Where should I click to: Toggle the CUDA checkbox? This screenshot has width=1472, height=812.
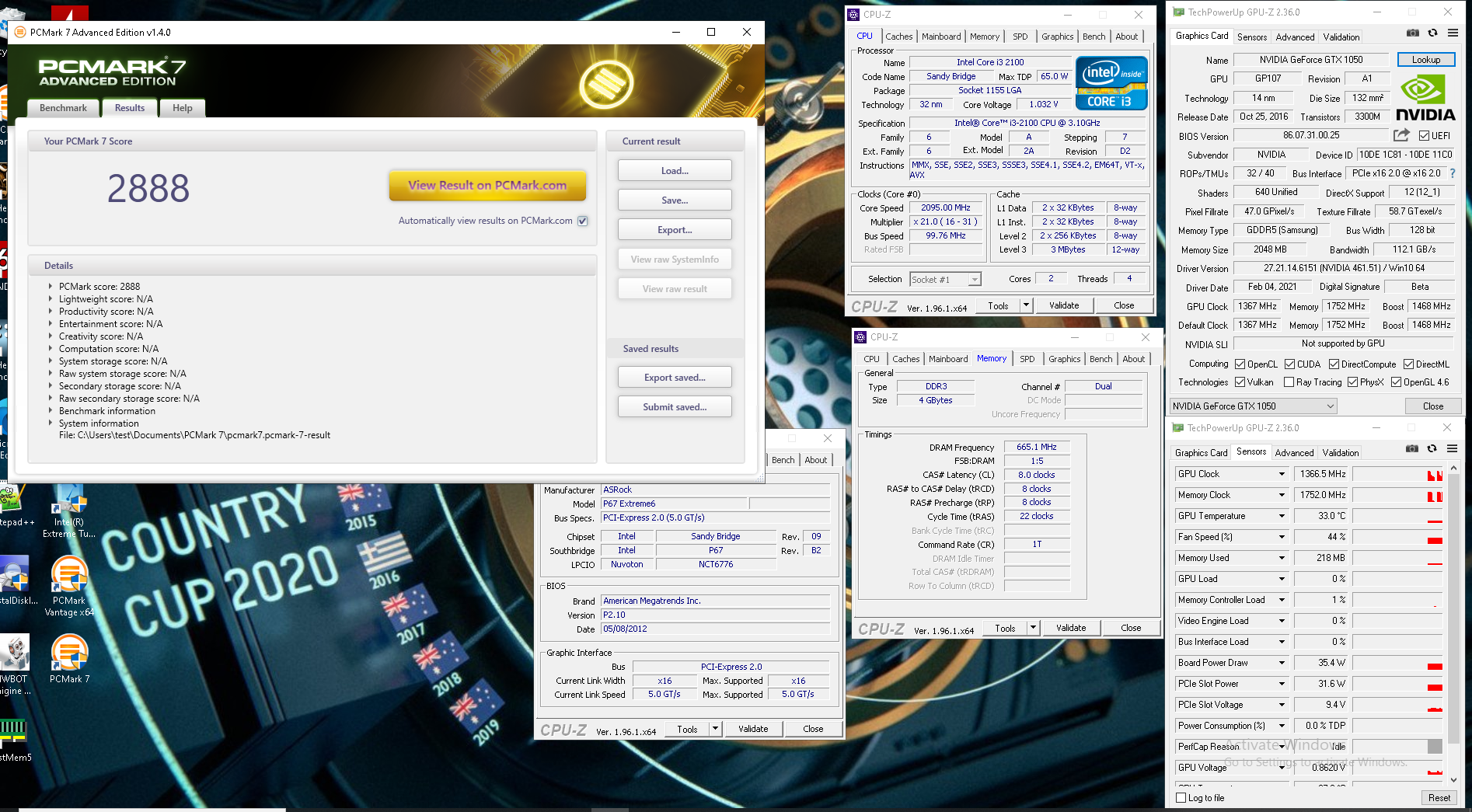click(x=1289, y=364)
